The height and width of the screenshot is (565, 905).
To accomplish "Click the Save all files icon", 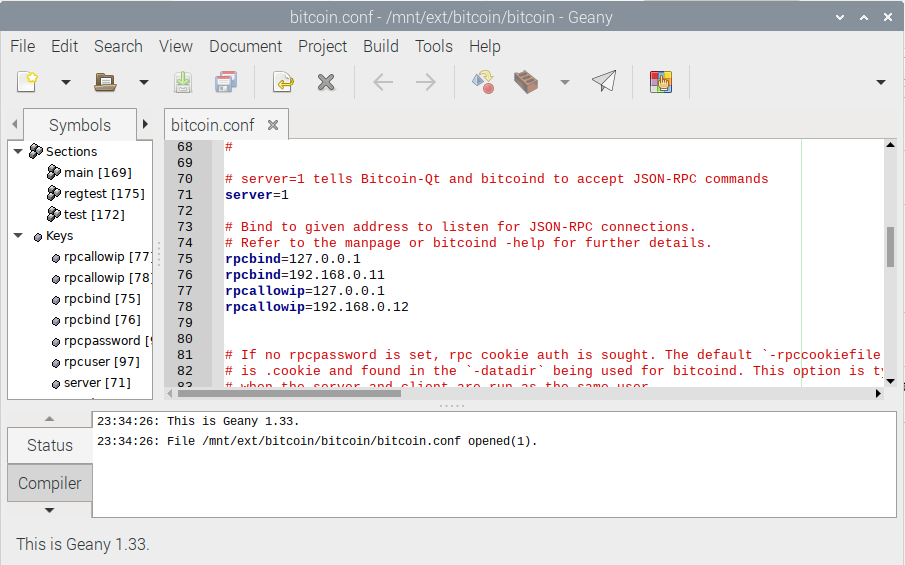I will tap(226, 82).
